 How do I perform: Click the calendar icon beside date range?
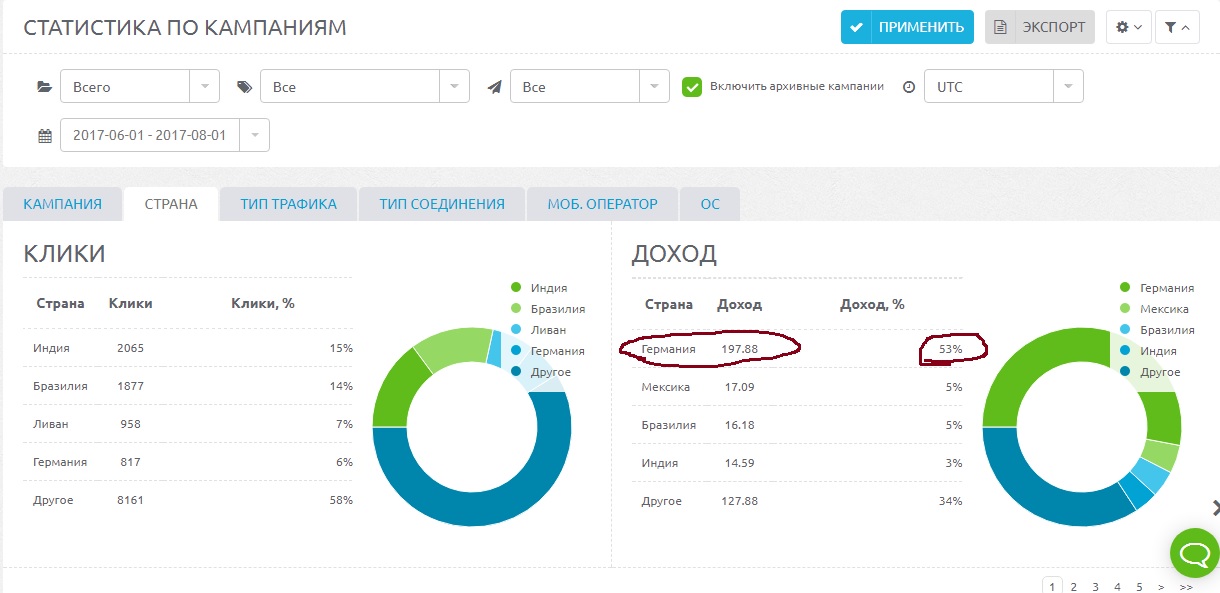tap(45, 135)
